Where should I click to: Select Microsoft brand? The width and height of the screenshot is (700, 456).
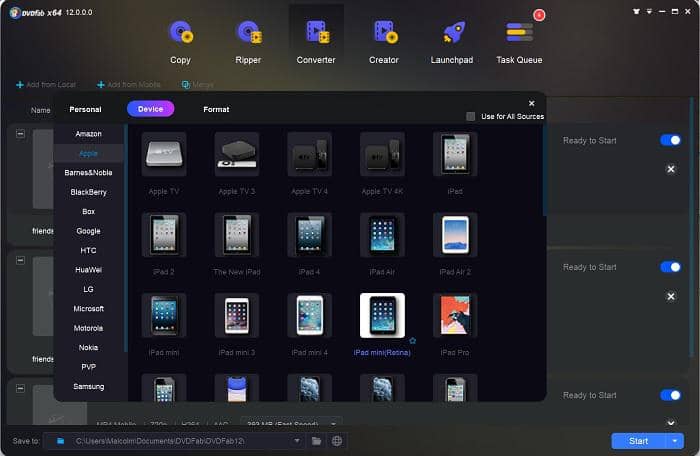(88, 309)
